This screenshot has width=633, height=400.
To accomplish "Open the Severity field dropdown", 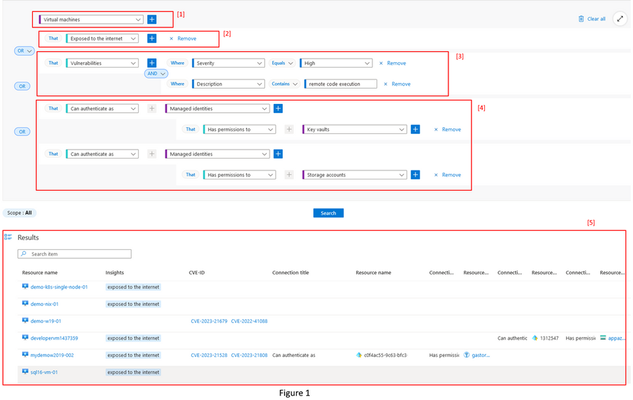I will coord(228,63).
